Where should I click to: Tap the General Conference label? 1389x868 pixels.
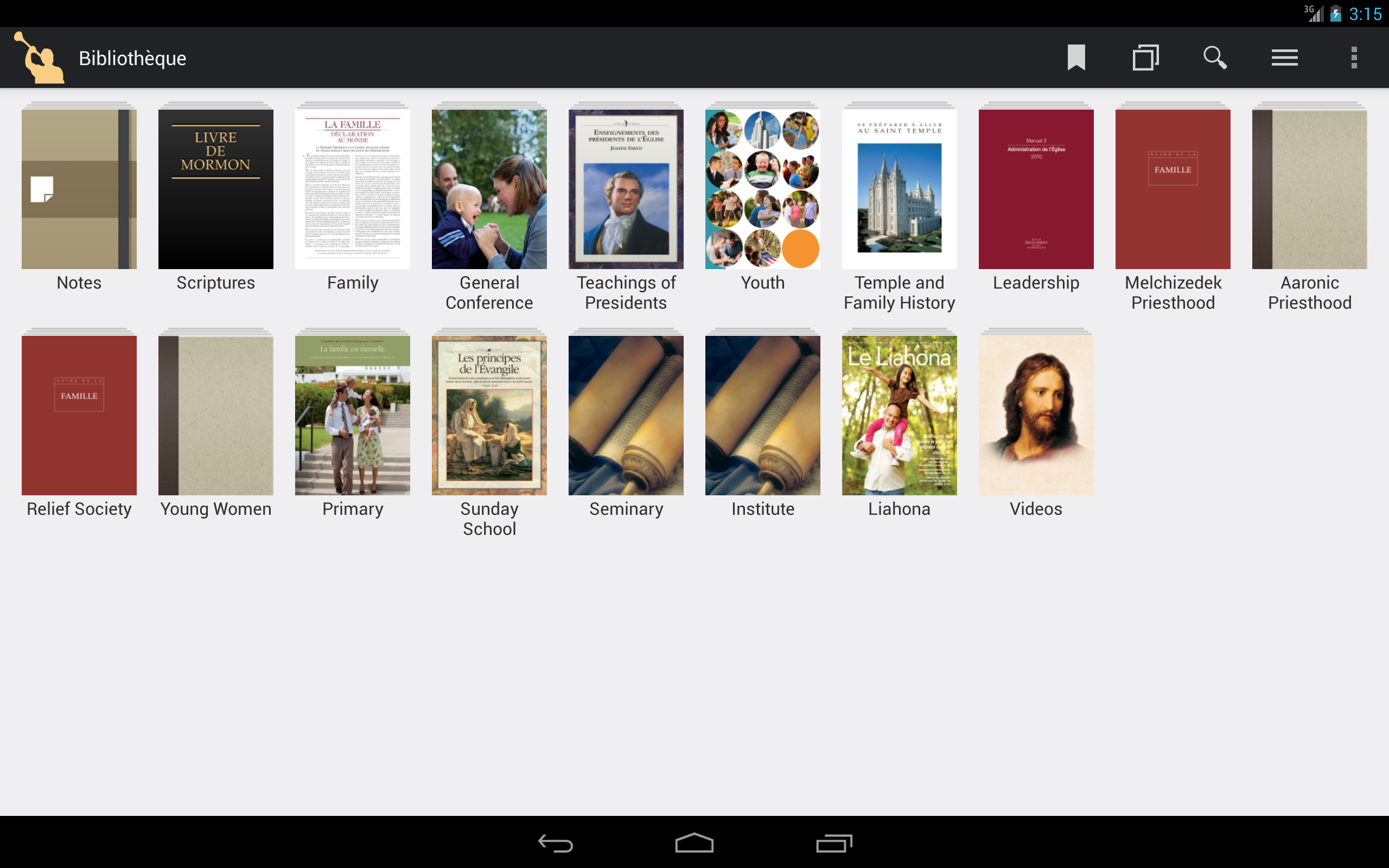tap(489, 293)
